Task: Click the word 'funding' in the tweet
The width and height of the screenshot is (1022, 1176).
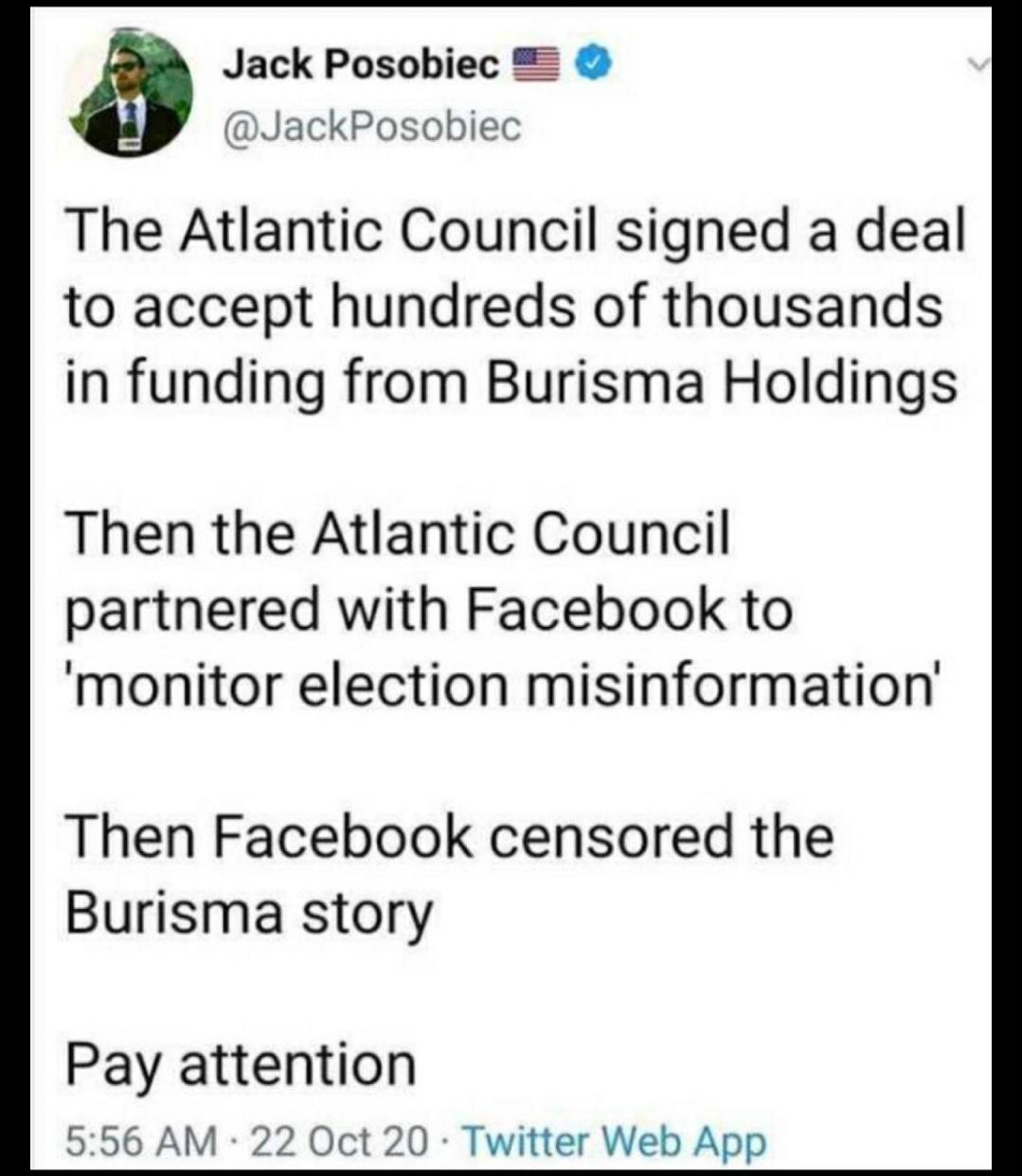Action: pyautogui.click(x=200, y=382)
